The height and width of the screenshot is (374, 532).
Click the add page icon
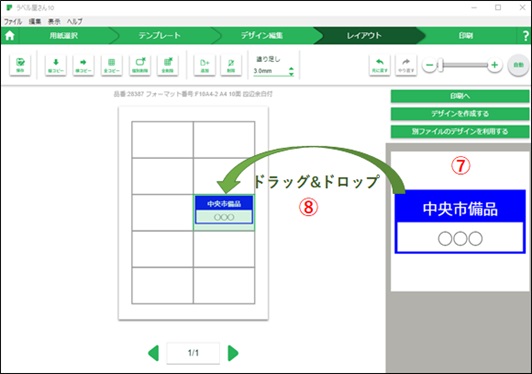pyautogui.click(x=204, y=65)
